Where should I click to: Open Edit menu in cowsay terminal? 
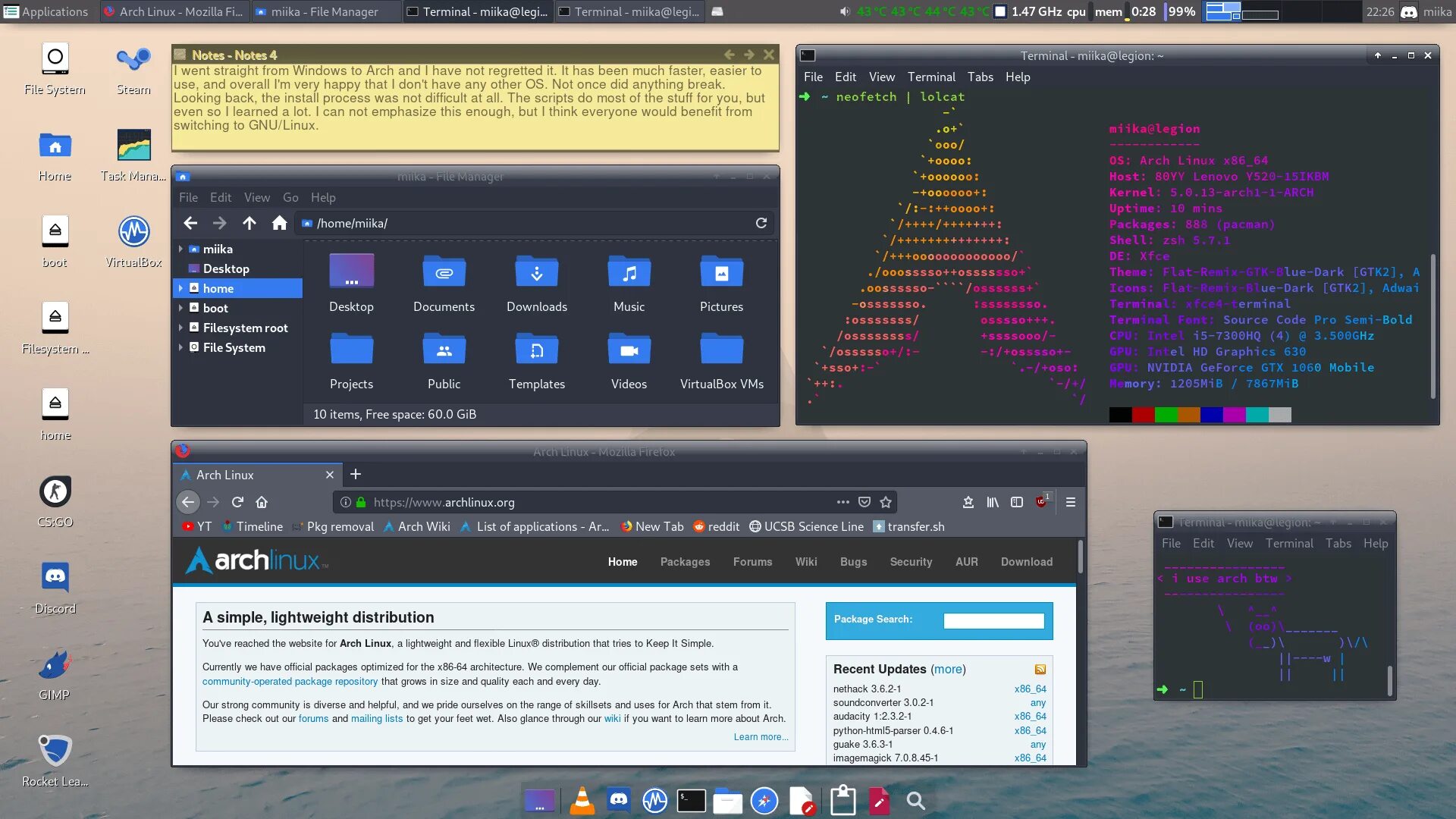[x=1203, y=543]
